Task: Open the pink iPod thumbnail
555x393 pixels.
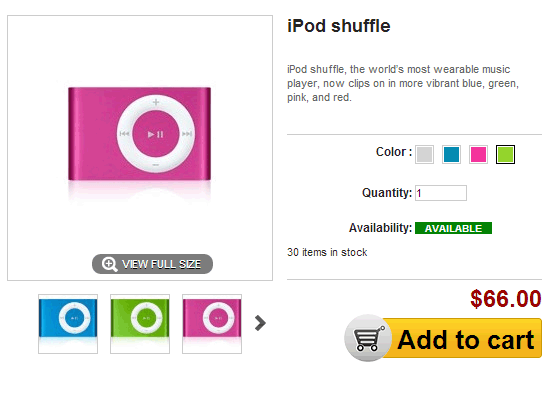Action: point(212,324)
